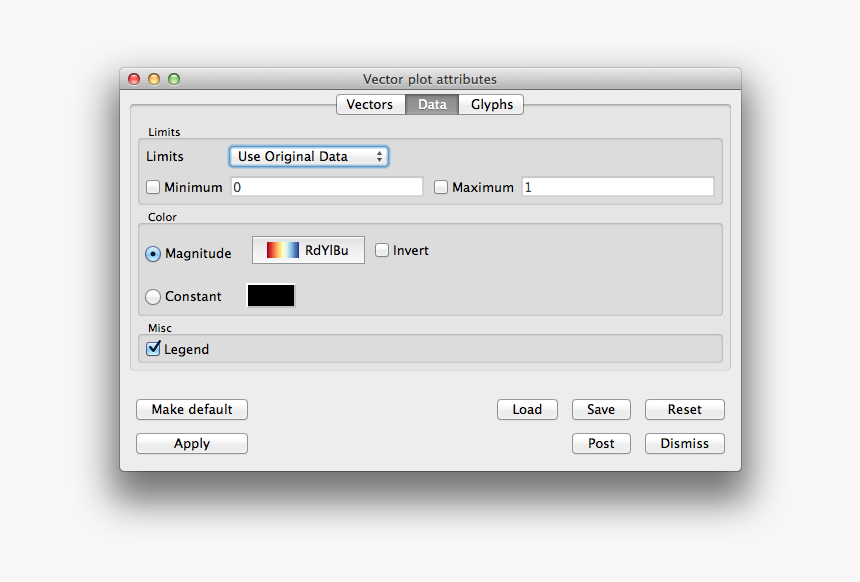This screenshot has height=582, width=860.
Task: Pick a new constant color swatch
Action: tap(271, 296)
